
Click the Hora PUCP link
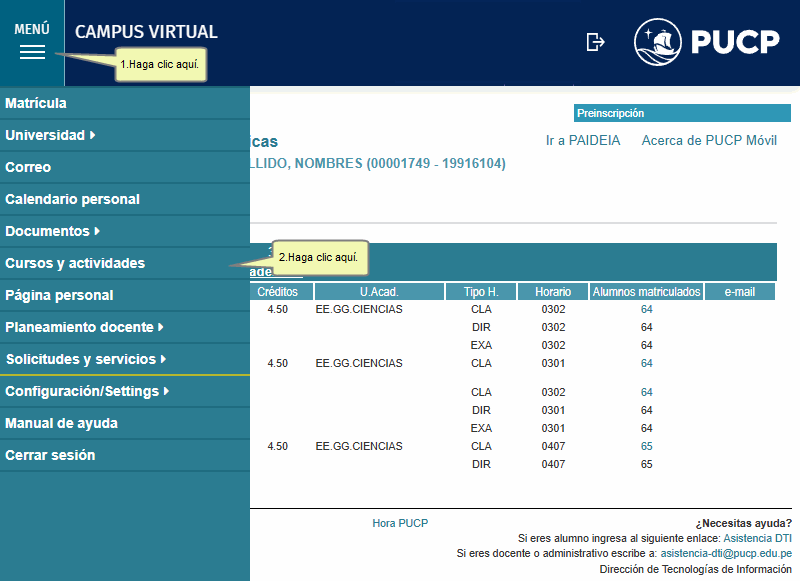tap(400, 523)
